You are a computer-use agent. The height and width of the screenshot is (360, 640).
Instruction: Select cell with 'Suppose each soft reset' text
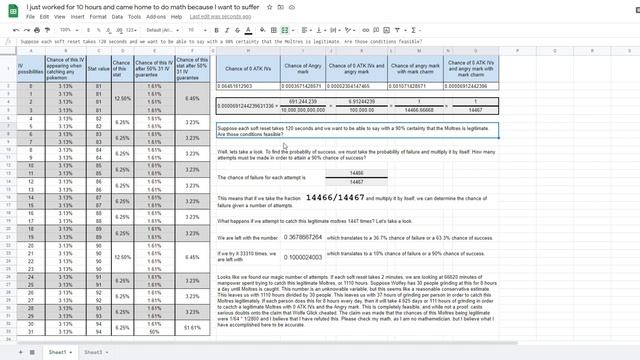point(357,131)
